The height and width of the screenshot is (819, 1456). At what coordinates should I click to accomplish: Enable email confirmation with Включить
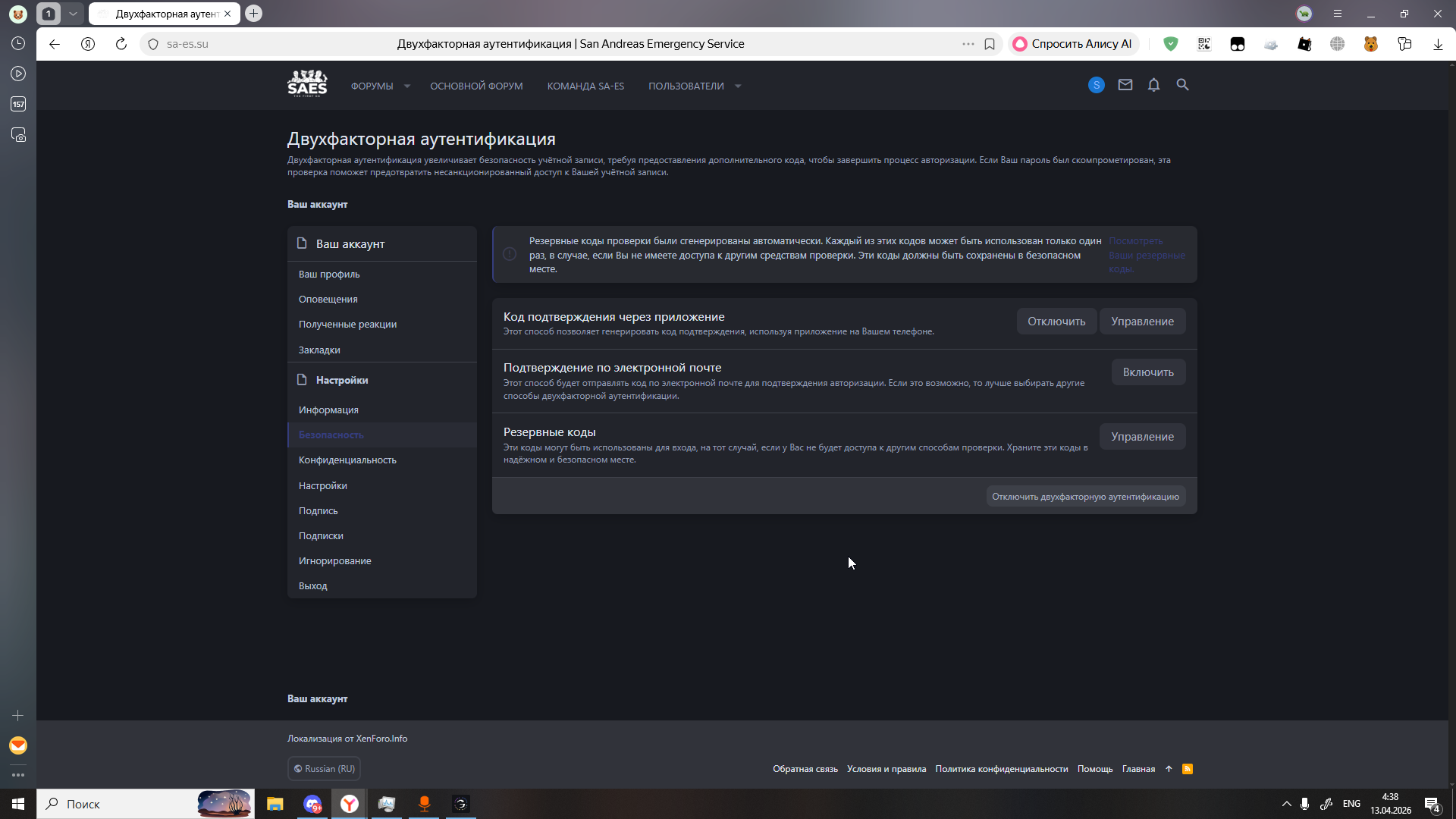coord(1147,372)
